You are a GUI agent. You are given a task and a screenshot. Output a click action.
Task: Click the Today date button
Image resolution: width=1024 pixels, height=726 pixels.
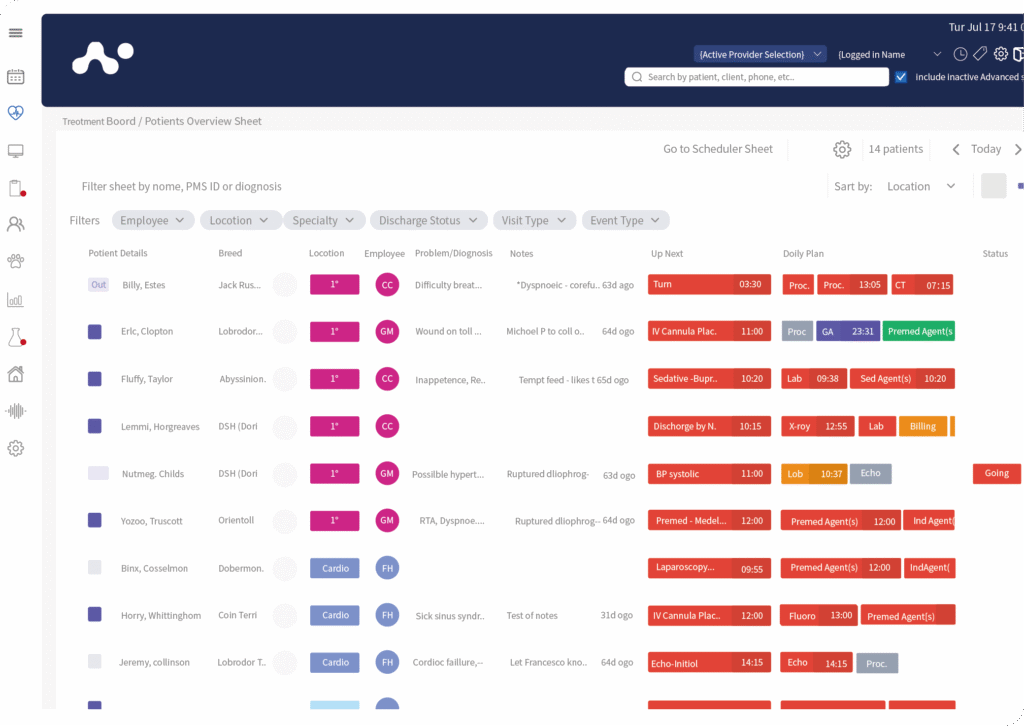pyautogui.click(x=985, y=149)
